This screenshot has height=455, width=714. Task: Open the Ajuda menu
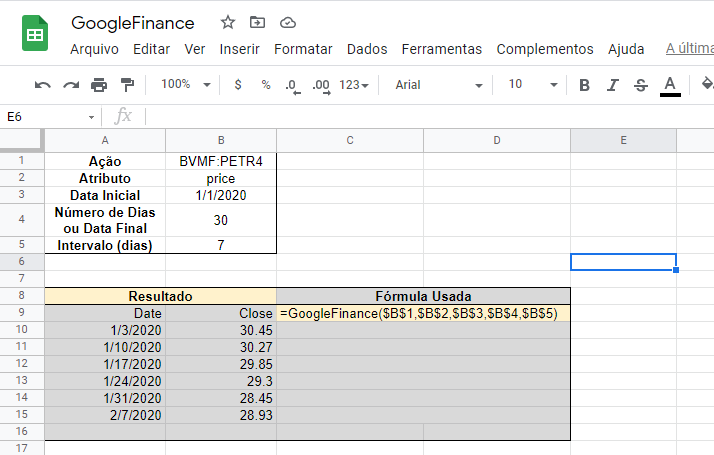coord(626,49)
